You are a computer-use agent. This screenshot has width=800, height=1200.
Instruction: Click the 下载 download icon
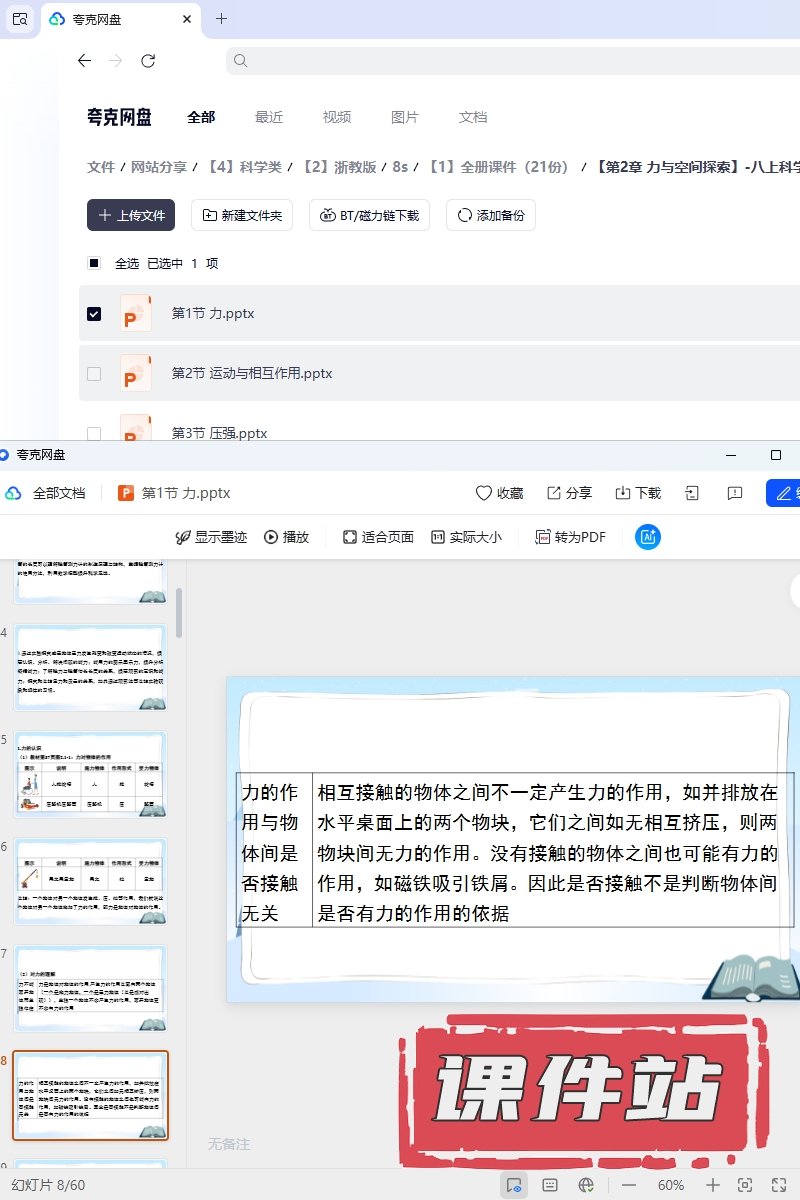click(x=623, y=493)
